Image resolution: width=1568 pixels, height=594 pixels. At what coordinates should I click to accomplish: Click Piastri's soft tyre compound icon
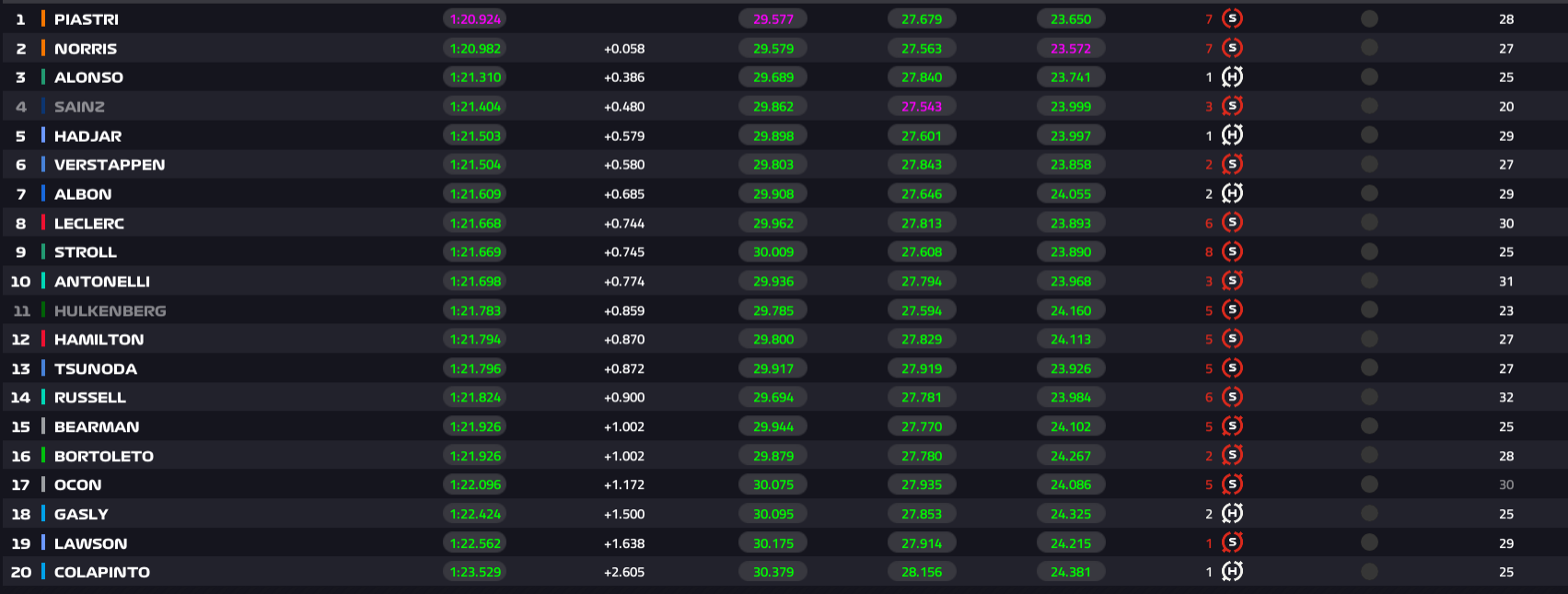point(1232,18)
